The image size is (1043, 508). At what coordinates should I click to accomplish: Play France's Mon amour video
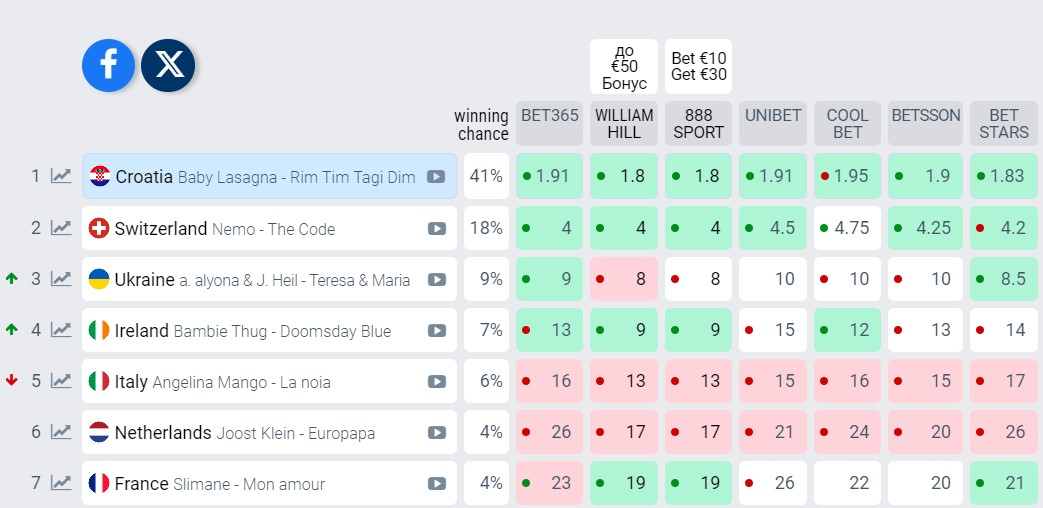tap(436, 483)
